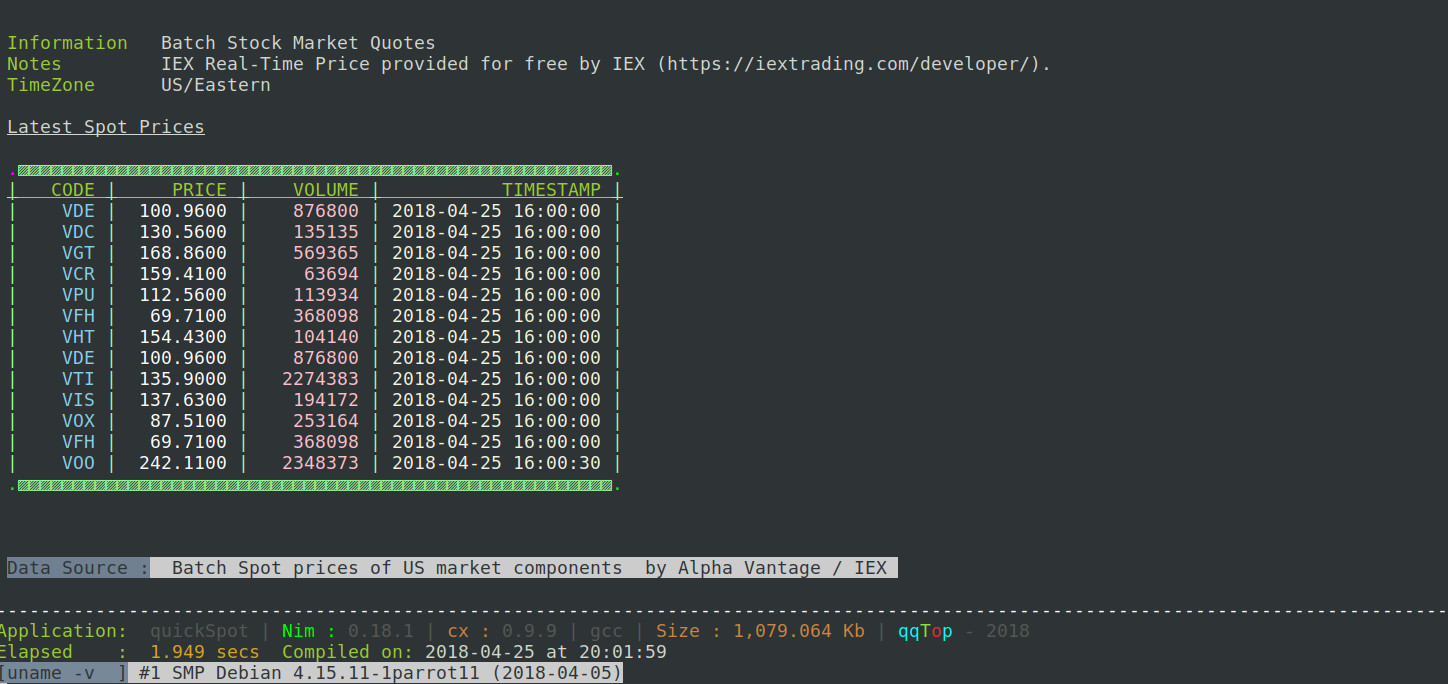
Task: Click '#1 SMP Debian 4.15.11-1parrot11' kernel text
Action: [309, 673]
